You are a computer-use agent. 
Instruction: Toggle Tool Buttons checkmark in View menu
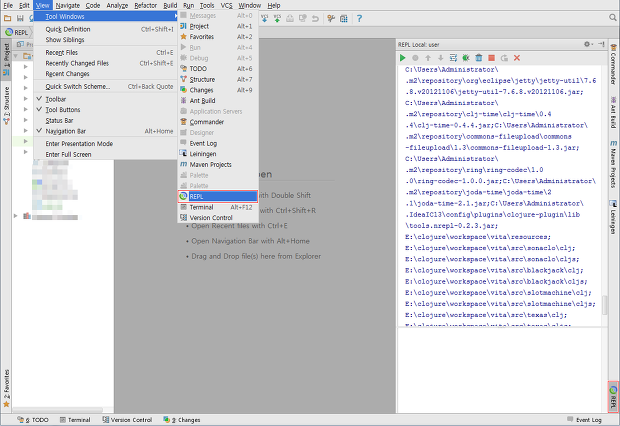[x=105, y=110]
